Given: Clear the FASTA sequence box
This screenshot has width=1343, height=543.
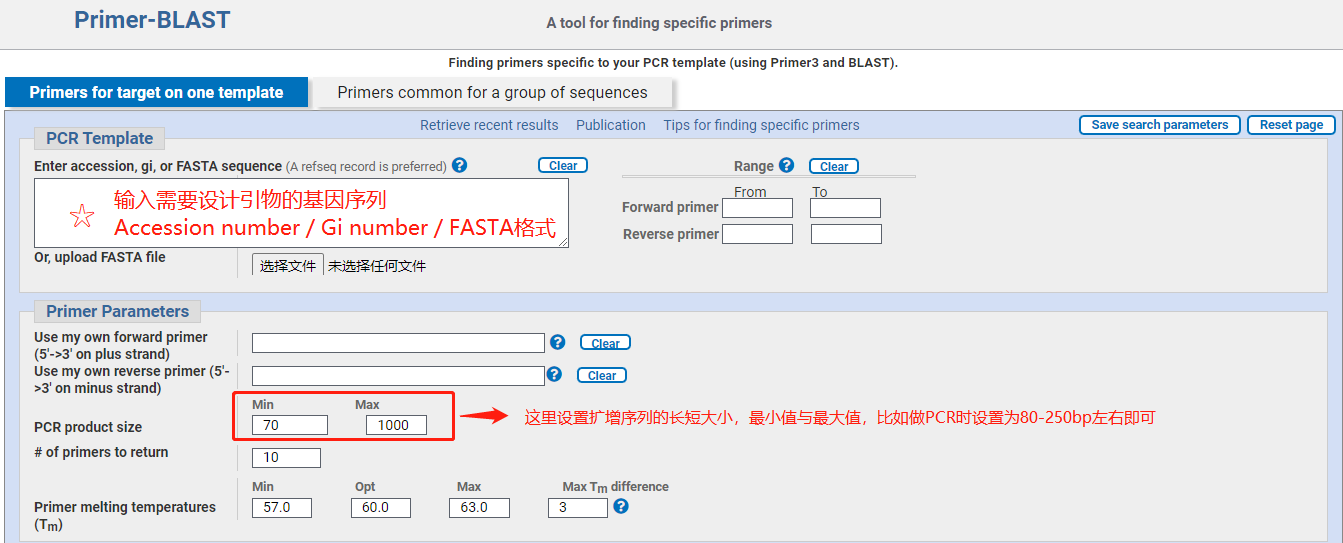Looking at the screenshot, I should pos(563,166).
